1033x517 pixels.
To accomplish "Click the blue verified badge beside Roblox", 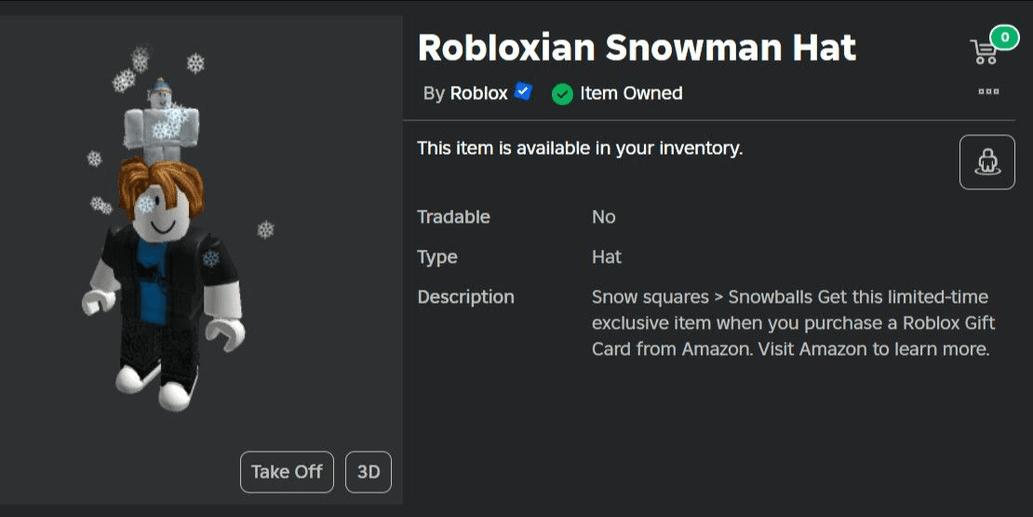I will click(x=524, y=93).
